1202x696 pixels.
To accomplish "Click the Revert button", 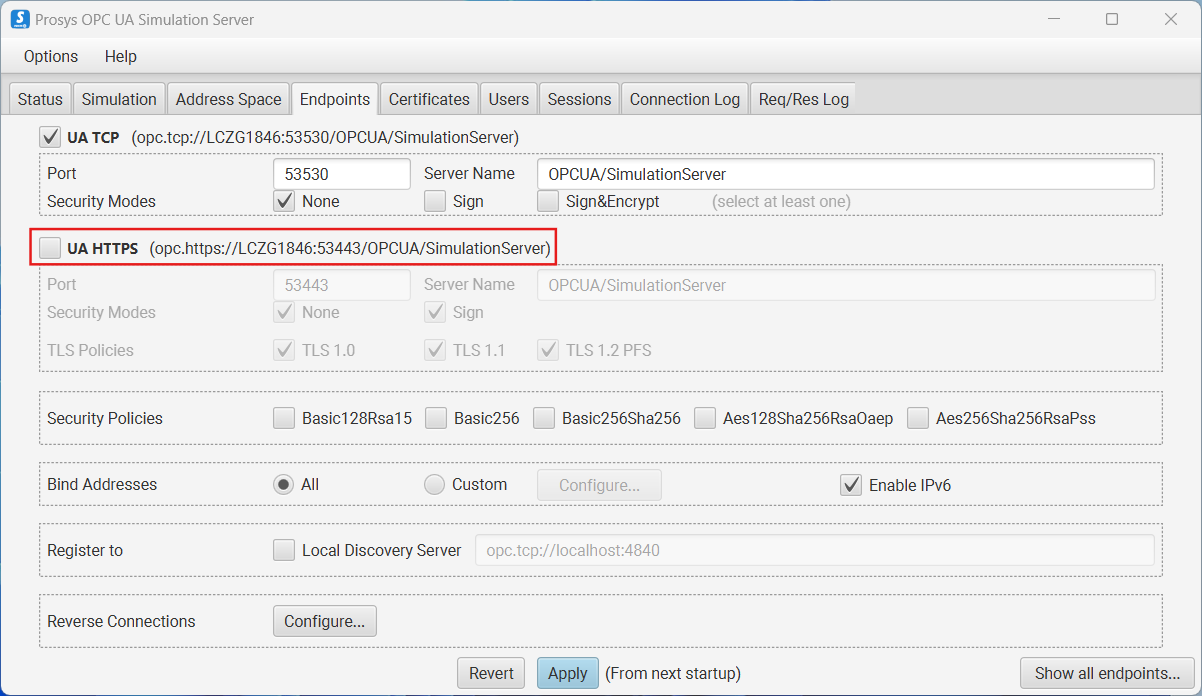I will click(x=492, y=673).
